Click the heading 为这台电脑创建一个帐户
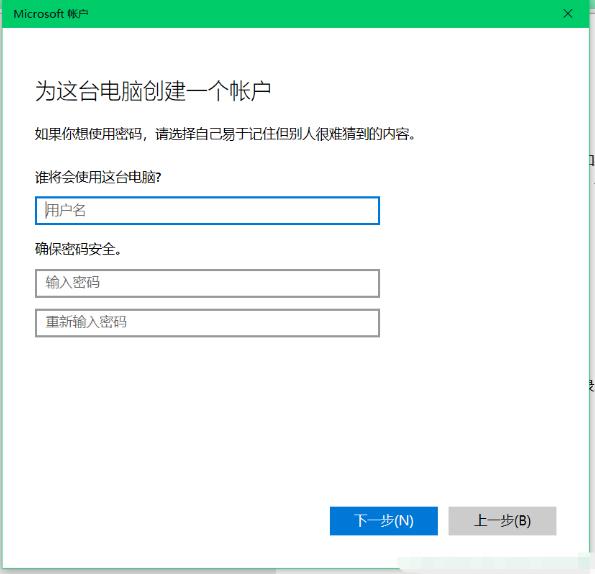Image resolution: width=595 pixels, height=574 pixels. tap(153, 91)
